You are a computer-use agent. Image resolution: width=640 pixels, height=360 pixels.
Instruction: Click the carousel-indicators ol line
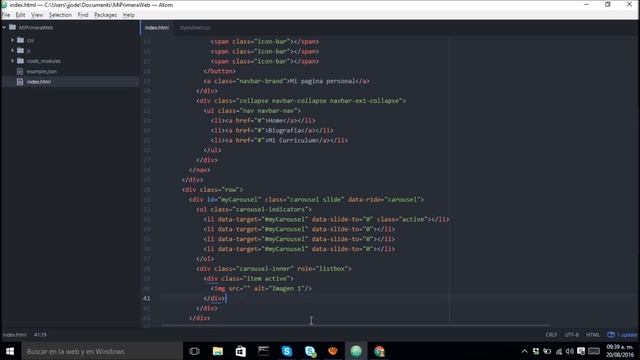(254, 209)
